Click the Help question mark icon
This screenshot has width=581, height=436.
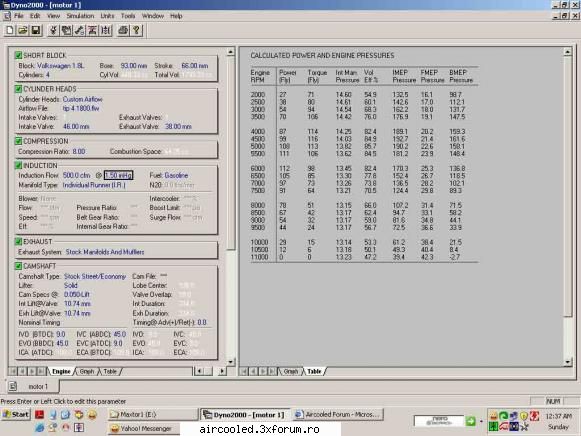pos(136,30)
